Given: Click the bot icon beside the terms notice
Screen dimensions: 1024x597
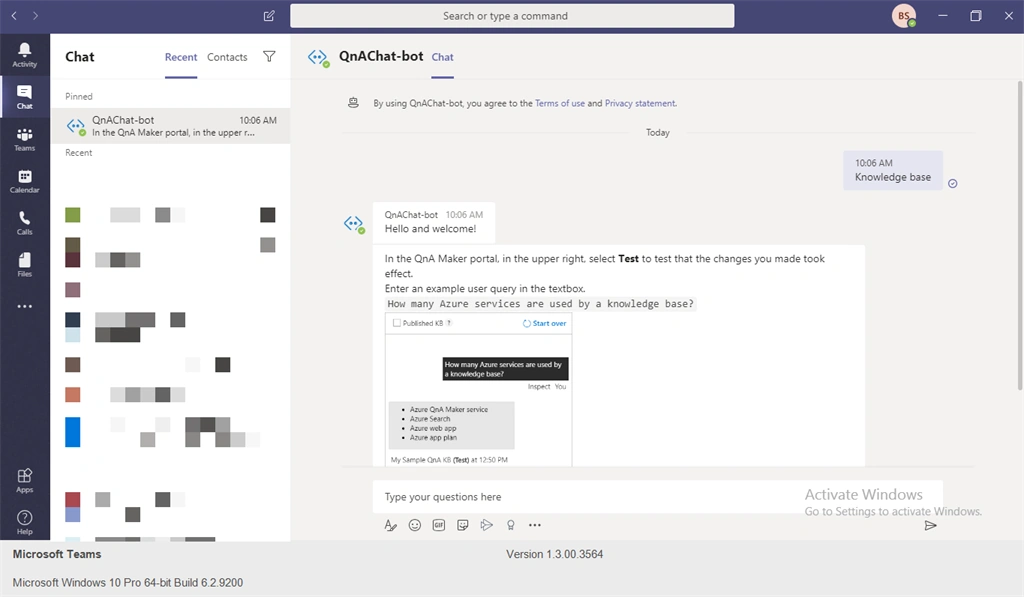Looking at the screenshot, I should [353, 103].
